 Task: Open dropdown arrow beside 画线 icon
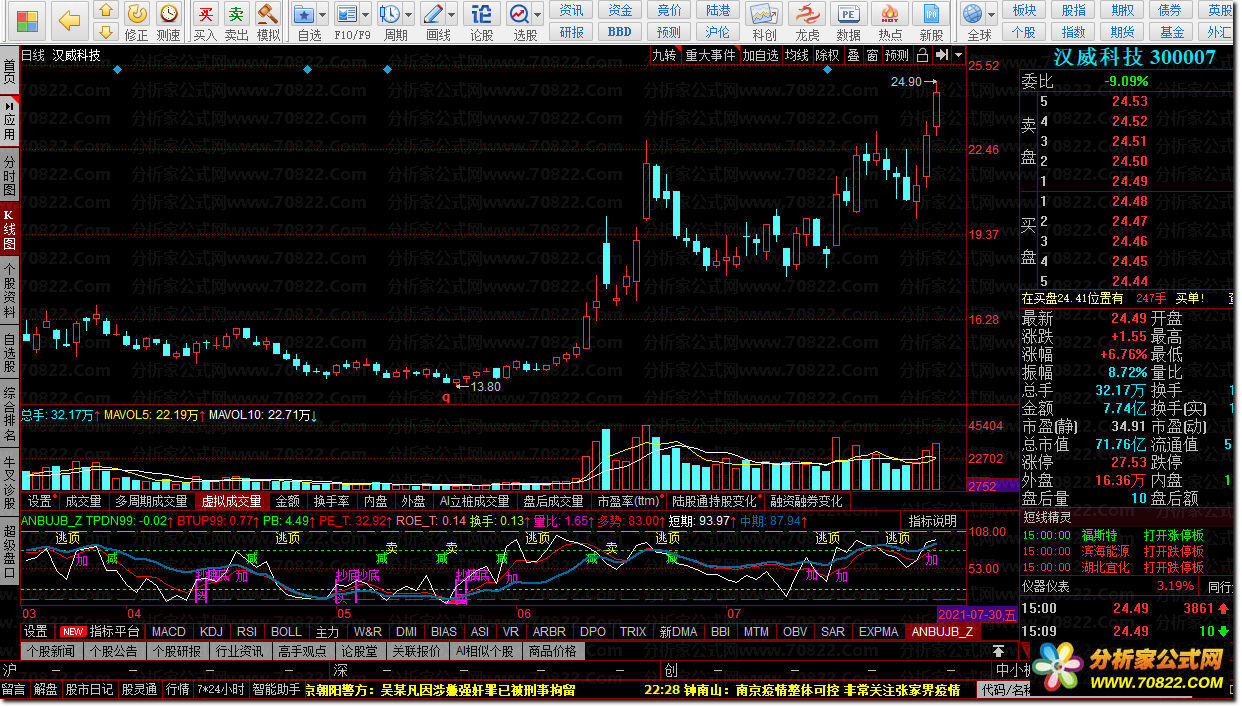pos(452,15)
